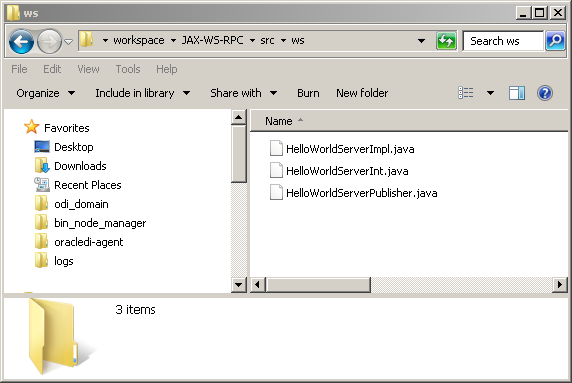Click the greyed Forward arrow button
Image resolution: width=572 pixels, height=383 pixels.
click(49, 42)
